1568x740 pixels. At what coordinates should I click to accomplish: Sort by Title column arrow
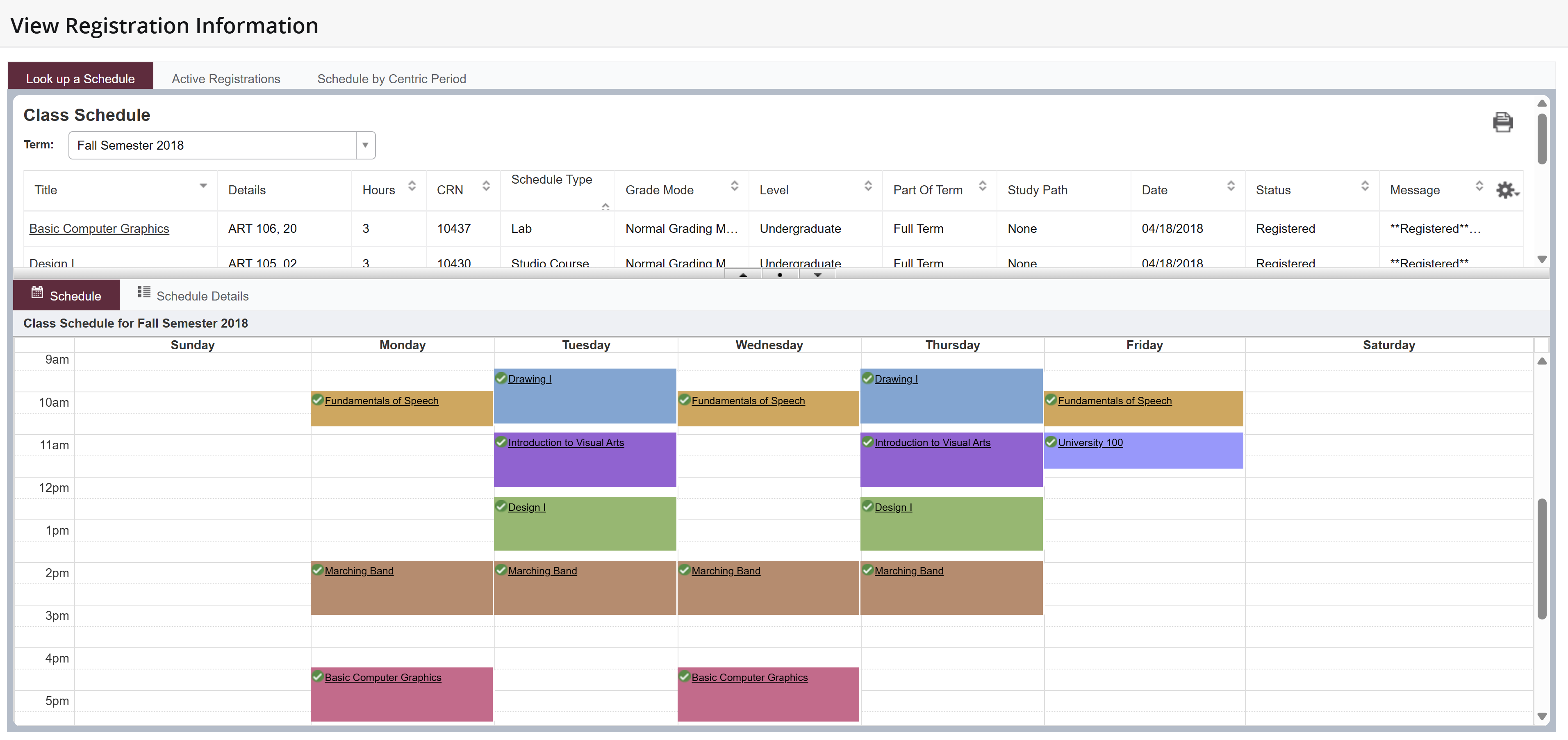click(x=203, y=186)
